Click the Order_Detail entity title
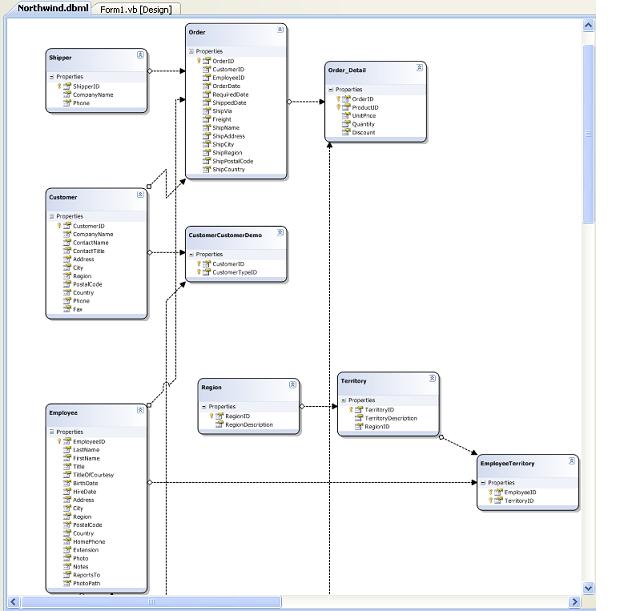Image resolution: width=624 pixels, height=611 pixels. tap(347, 70)
